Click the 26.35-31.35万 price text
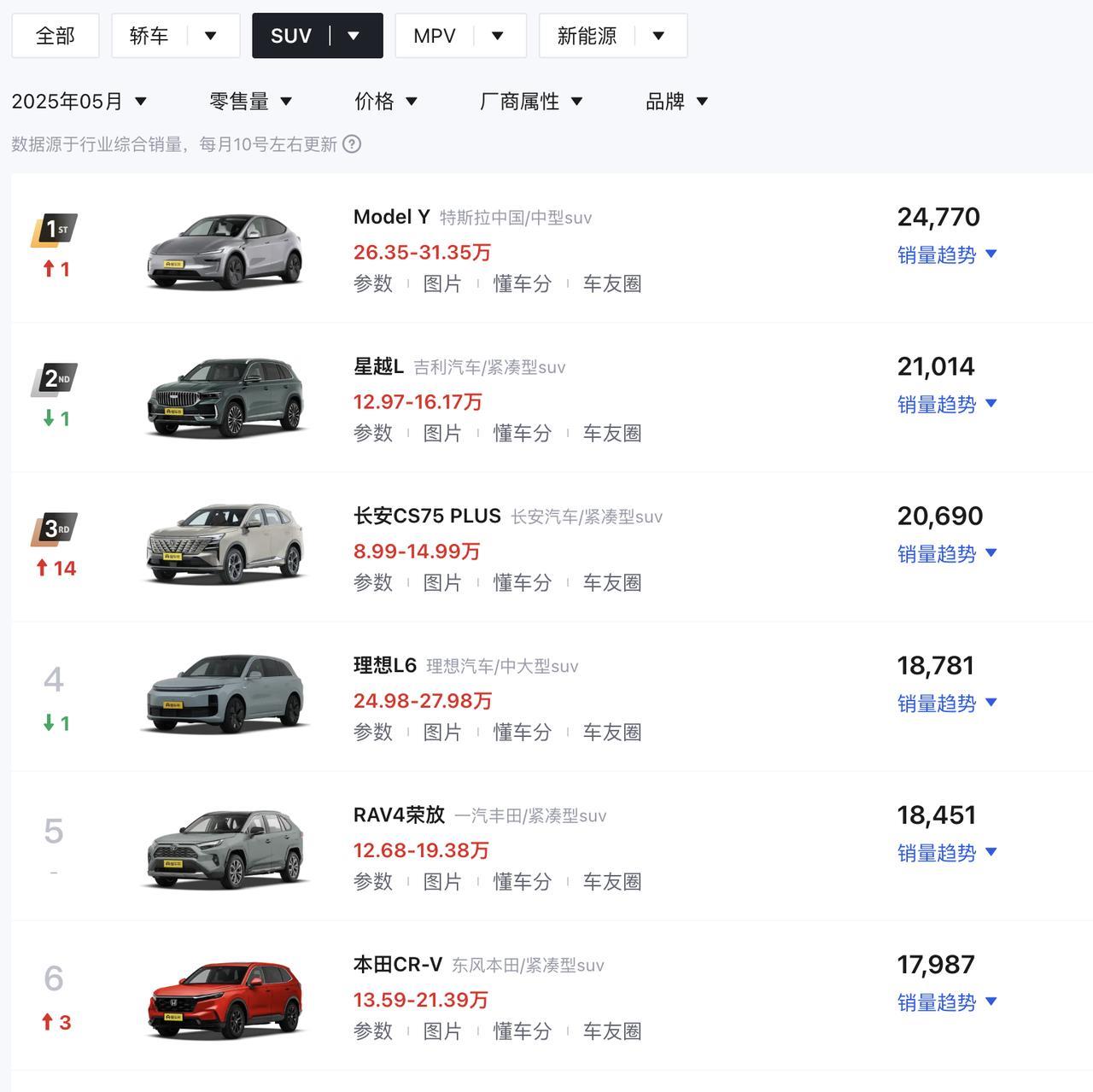The width and height of the screenshot is (1093, 1092). click(422, 253)
